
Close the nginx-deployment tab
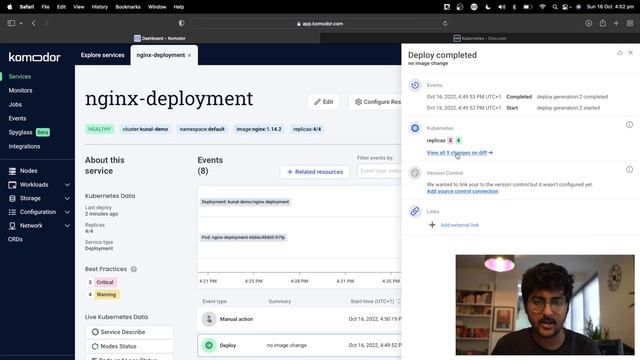(189, 55)
